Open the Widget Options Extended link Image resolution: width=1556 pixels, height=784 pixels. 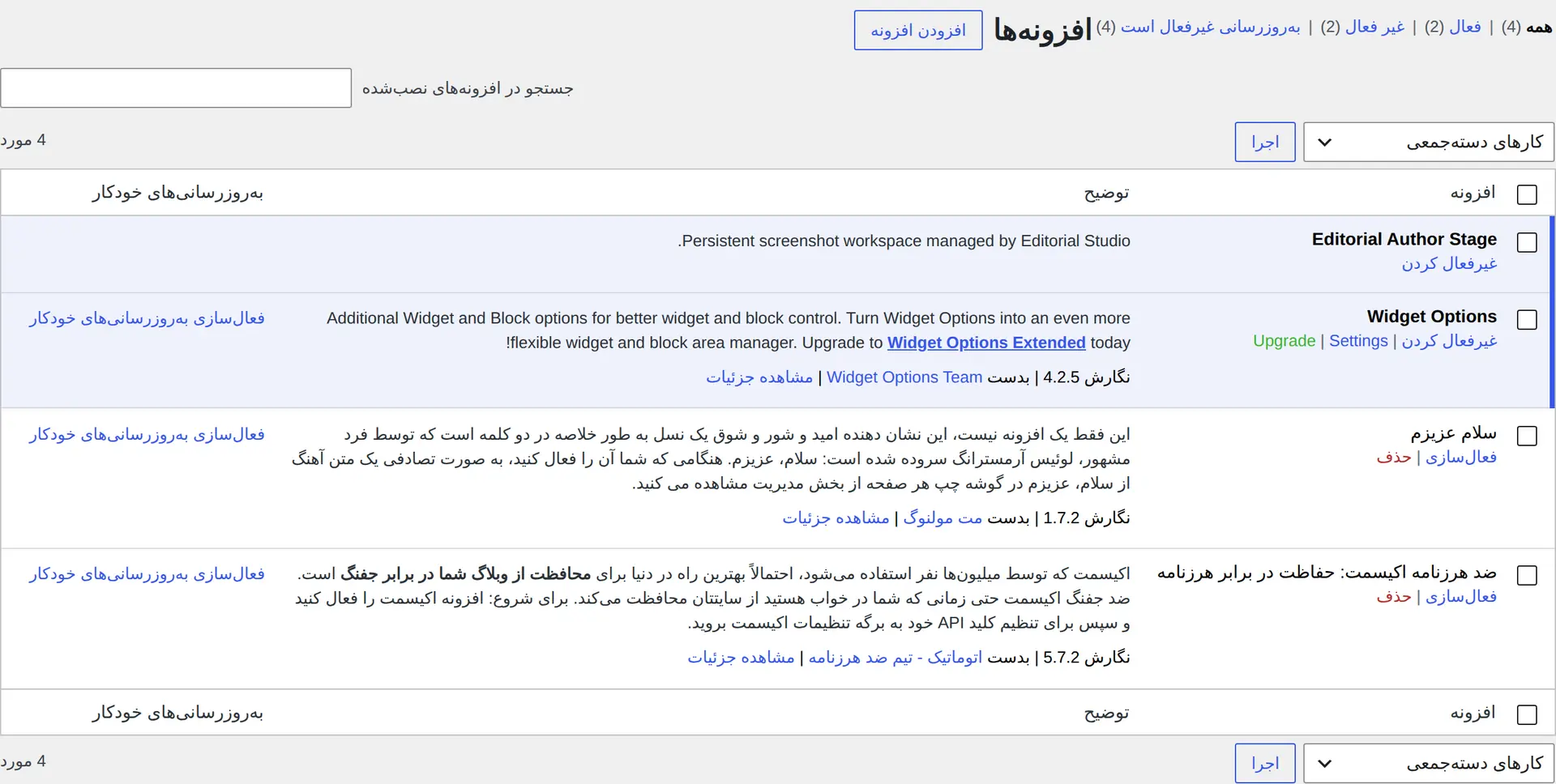pyautogui.click(x=986, y=343)
